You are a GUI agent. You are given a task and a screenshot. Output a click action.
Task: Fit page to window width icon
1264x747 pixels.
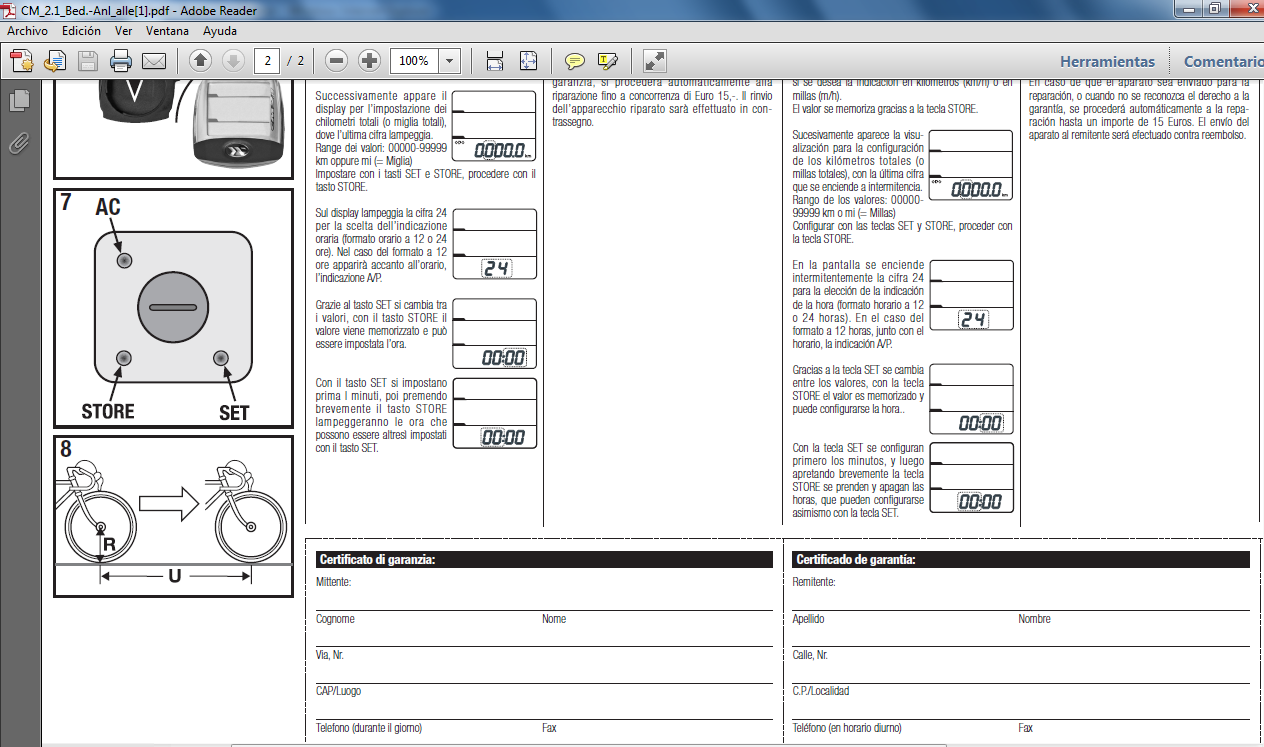click(494, 61)
